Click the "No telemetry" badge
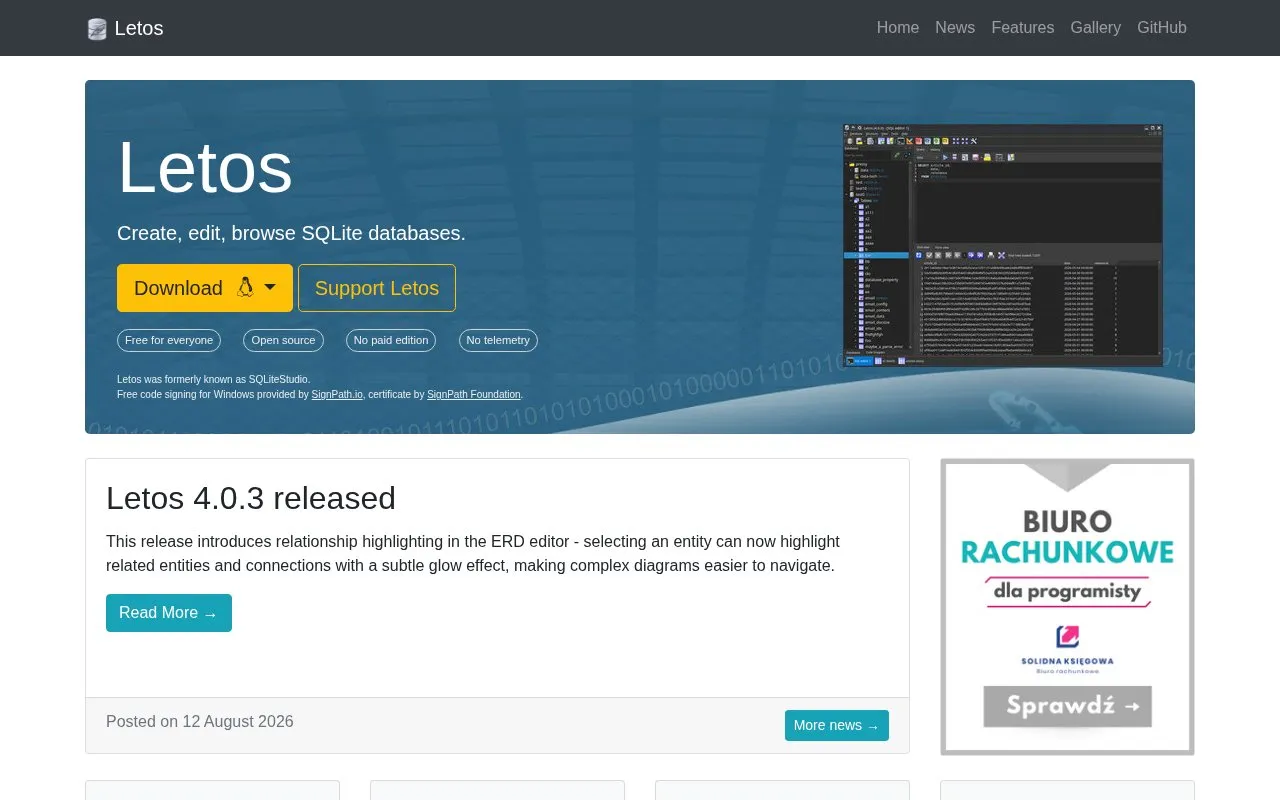1280x800 pixels. click(x=498, y=340)
